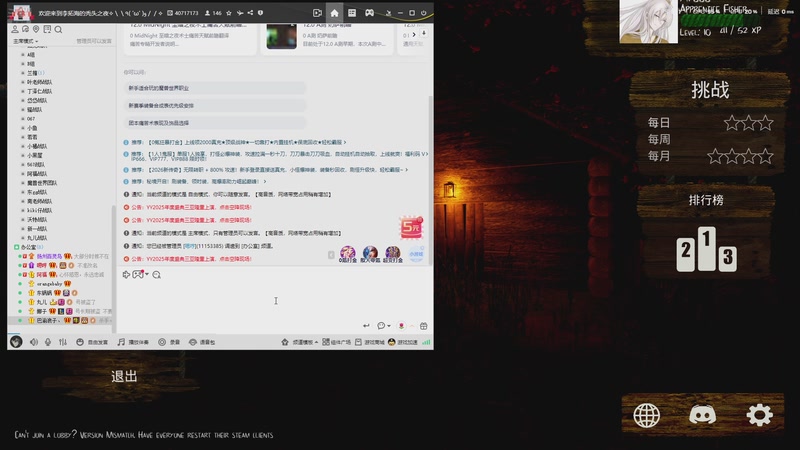Click the headset icon above channel tree
Screen dimensions: 800x450
(25, 29)
